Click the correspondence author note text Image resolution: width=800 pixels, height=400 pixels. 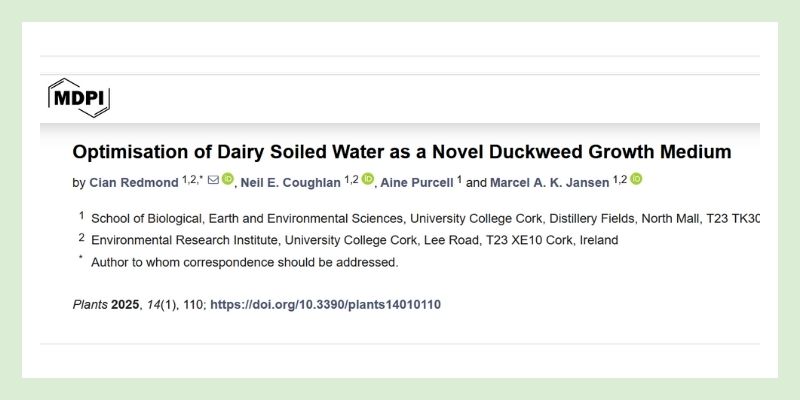[x=244, y=262]
